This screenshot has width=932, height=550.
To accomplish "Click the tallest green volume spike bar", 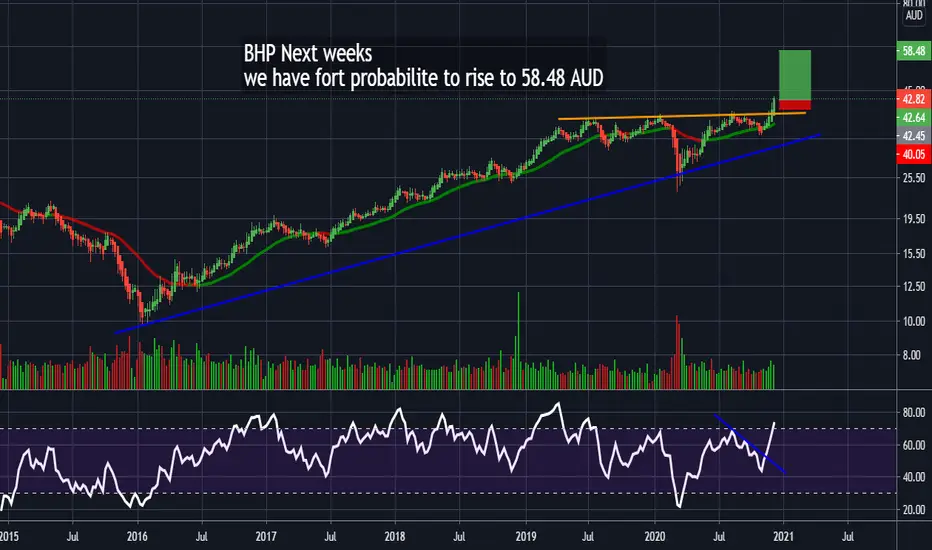I will point(518,340).
